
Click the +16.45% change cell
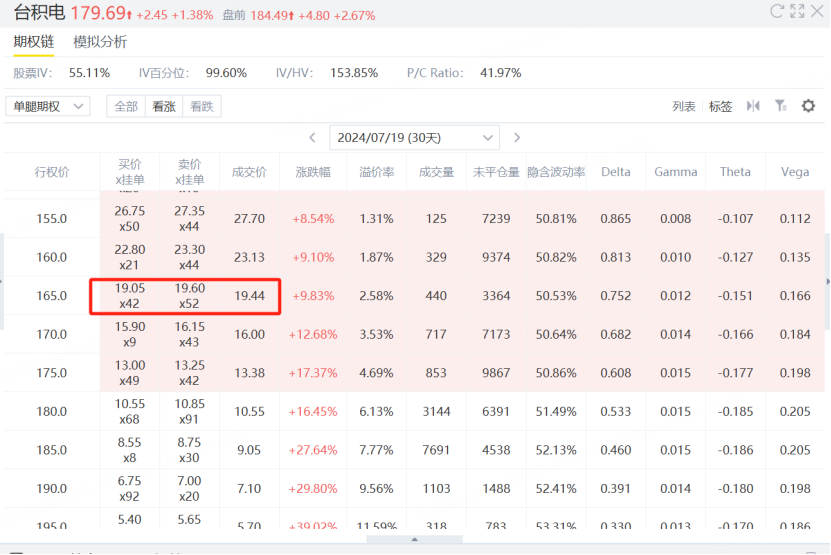(313, 412)
